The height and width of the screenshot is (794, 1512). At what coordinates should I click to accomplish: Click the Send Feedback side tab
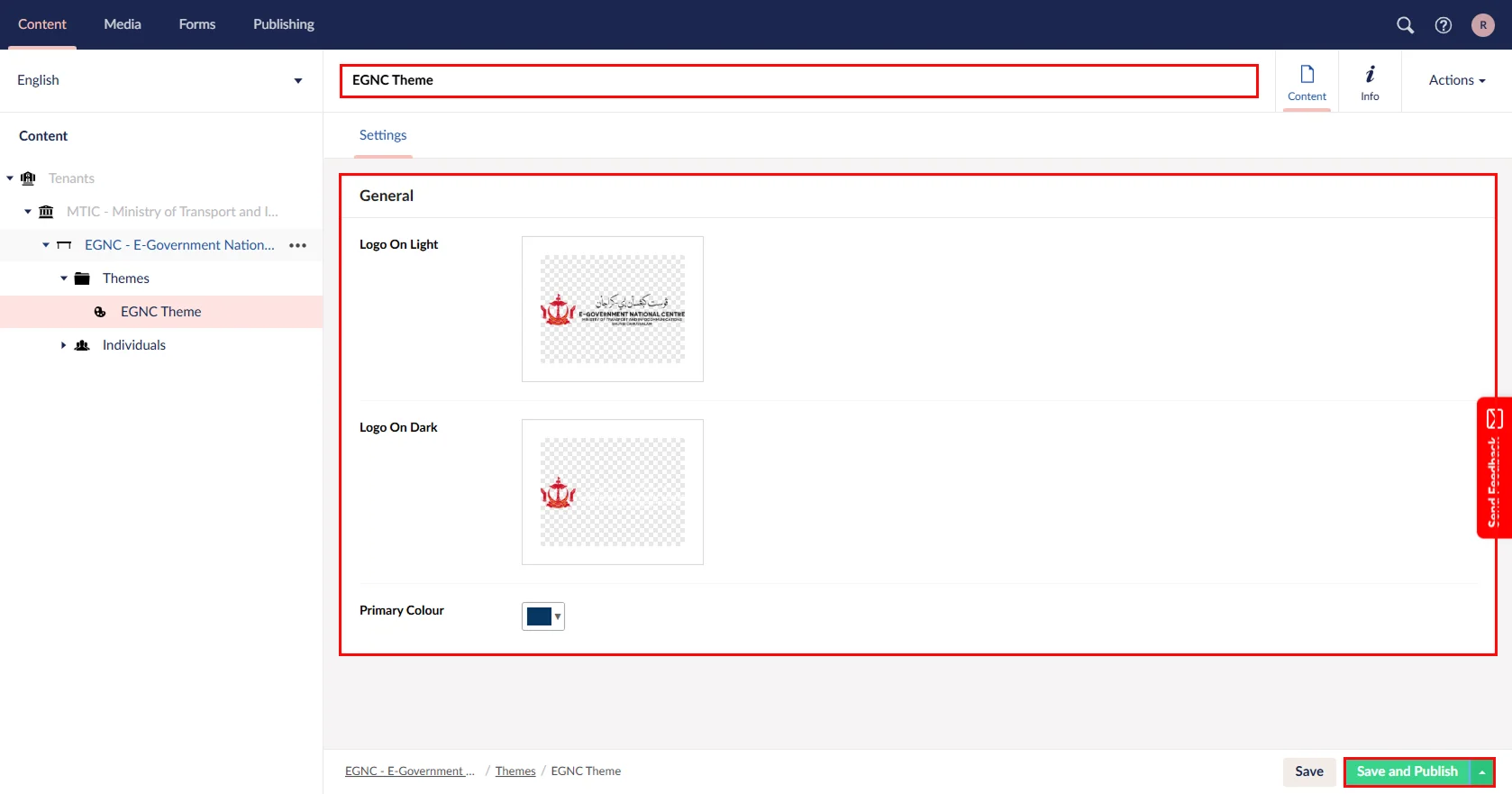click(x=1494, y=467)
